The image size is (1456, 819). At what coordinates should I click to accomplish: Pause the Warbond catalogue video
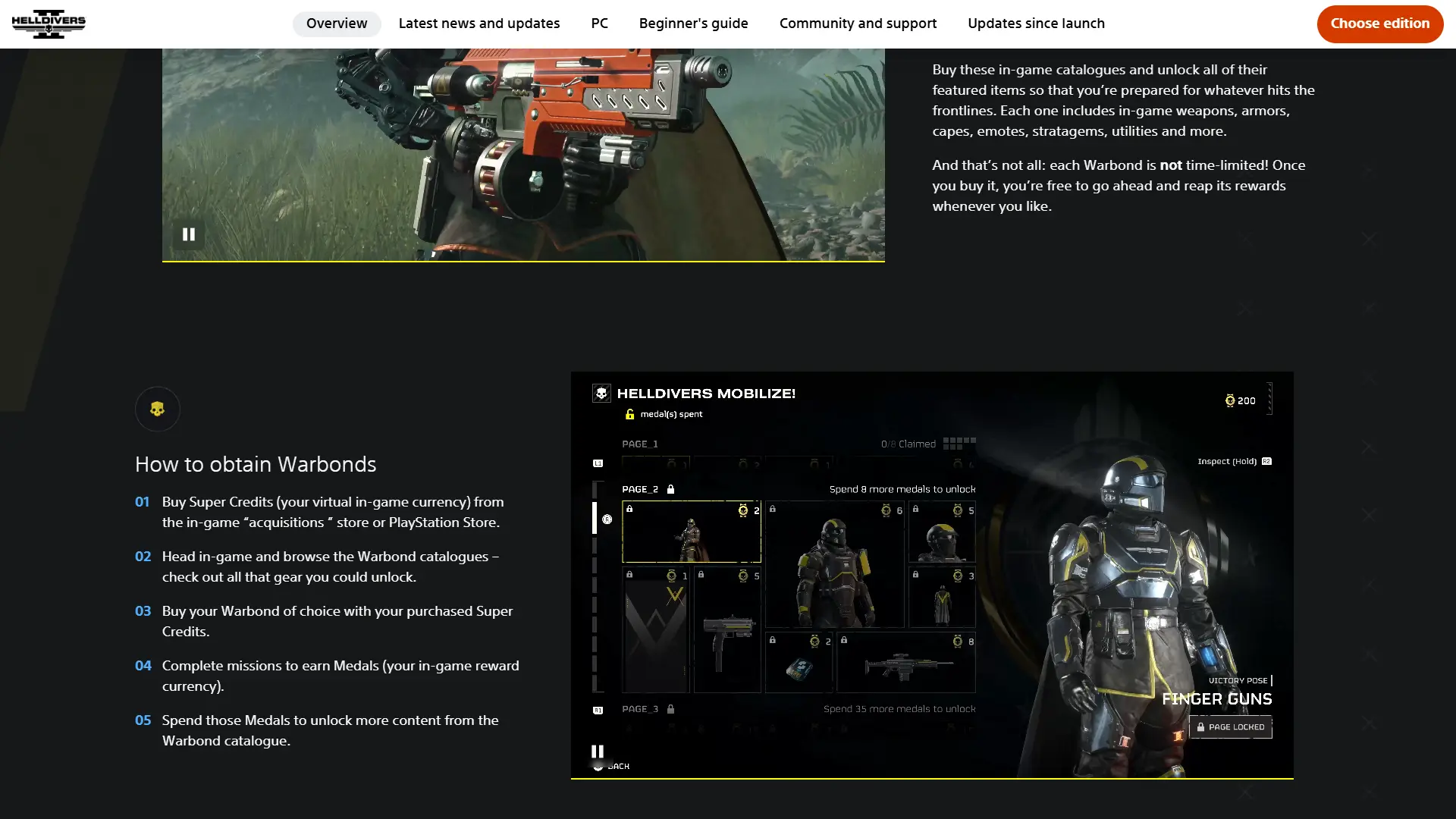click(x=598, y=752)
